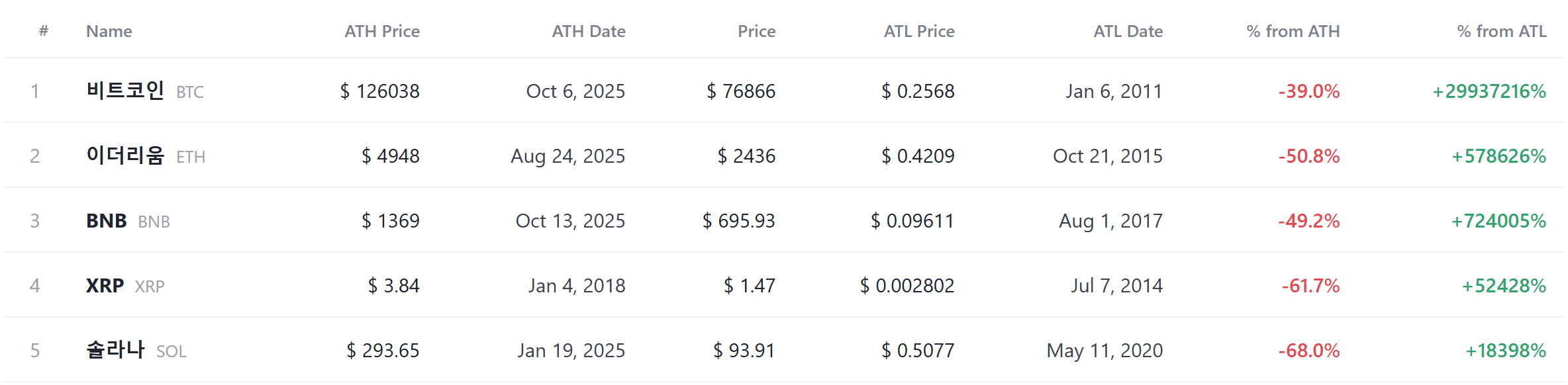1568x385 pixels.
Task: Click the # rank column header
Action: (44, 30)
